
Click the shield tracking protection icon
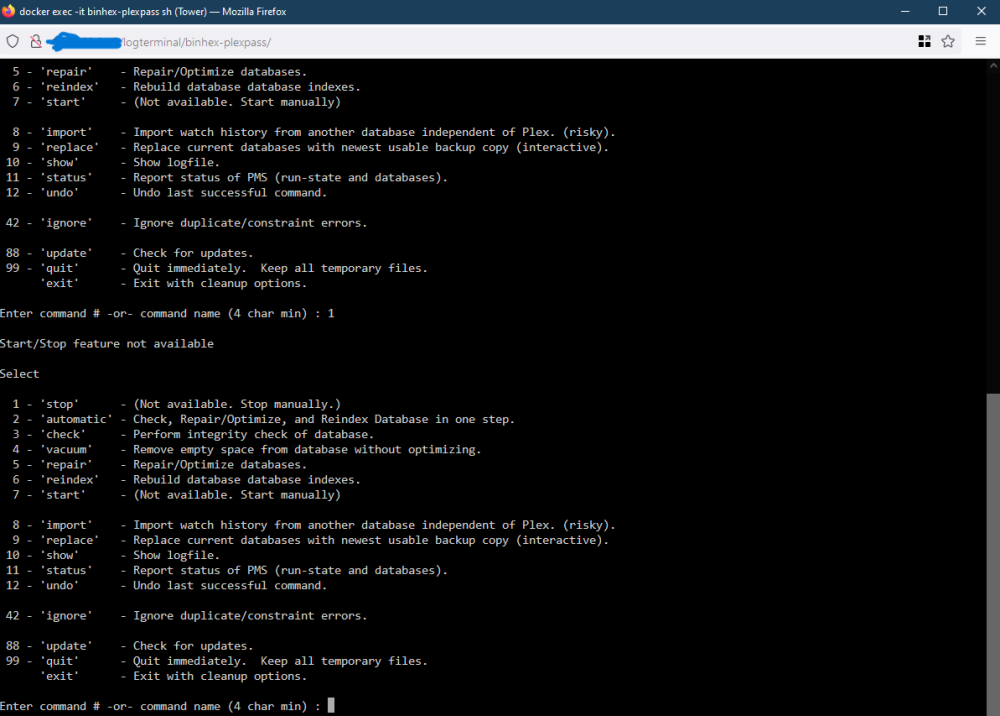coord(13,41)
